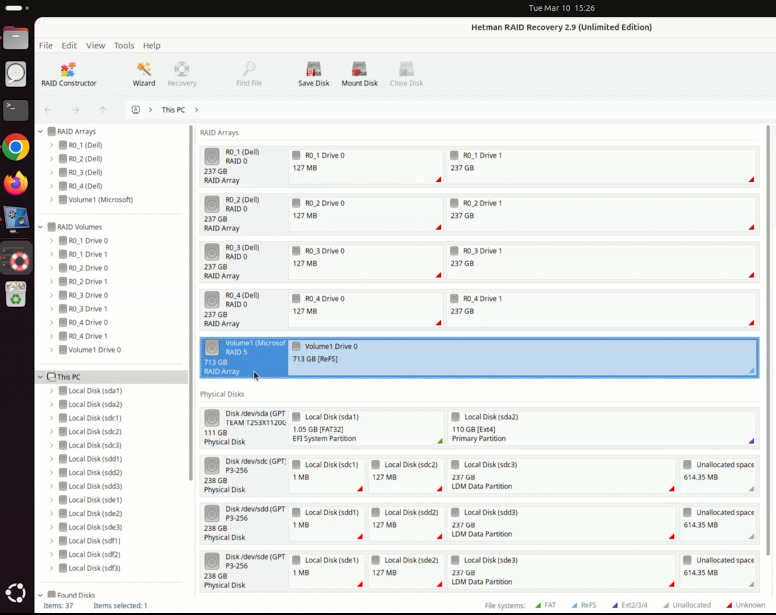Open the Trash from the dock
This screenshot has height=615, width=776.
pos(16,294)
